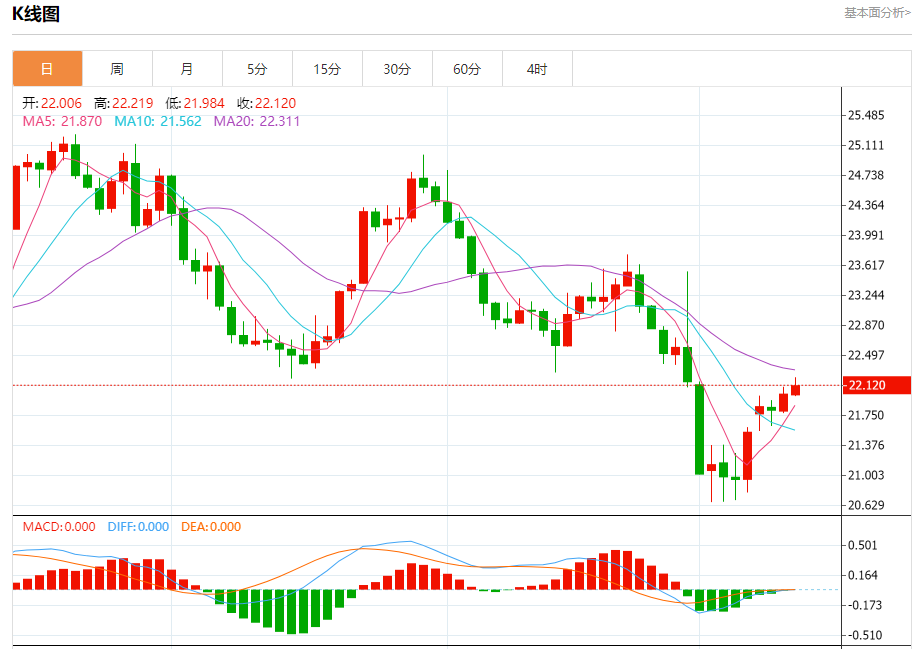Select the 日 daily chart tab
The height and width of the screenshot is (649, 919).
coord(47,69)
